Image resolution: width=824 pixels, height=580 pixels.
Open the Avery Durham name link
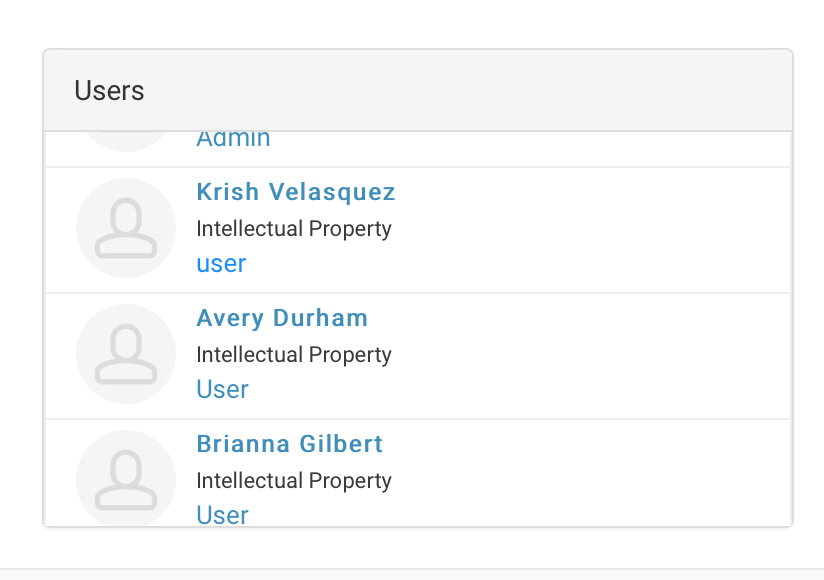coord(282,318)
